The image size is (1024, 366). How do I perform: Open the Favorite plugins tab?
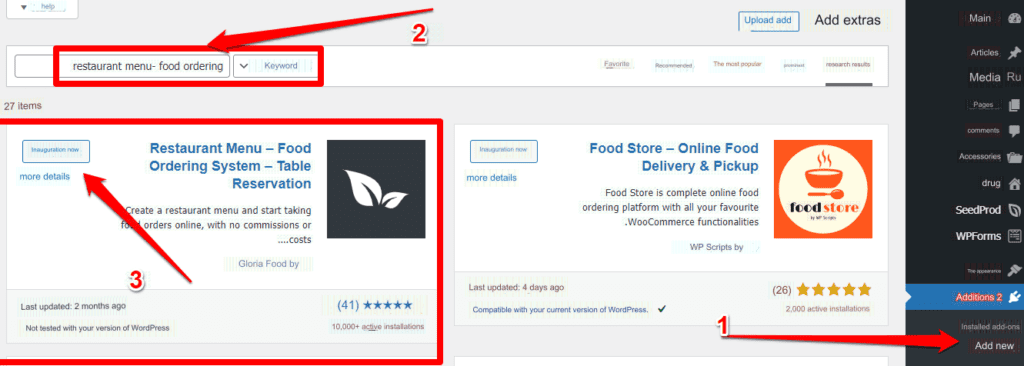(x=616, y=64)
